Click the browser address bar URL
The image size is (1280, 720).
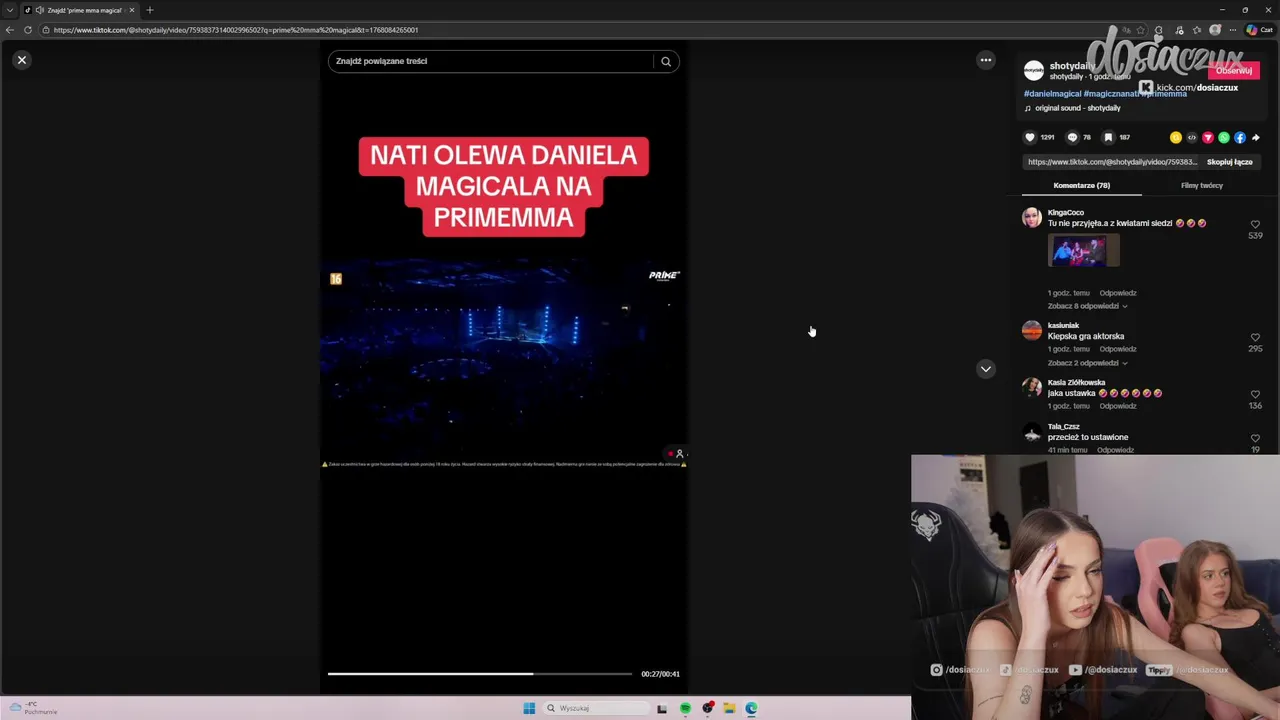(x=236, y=30)
